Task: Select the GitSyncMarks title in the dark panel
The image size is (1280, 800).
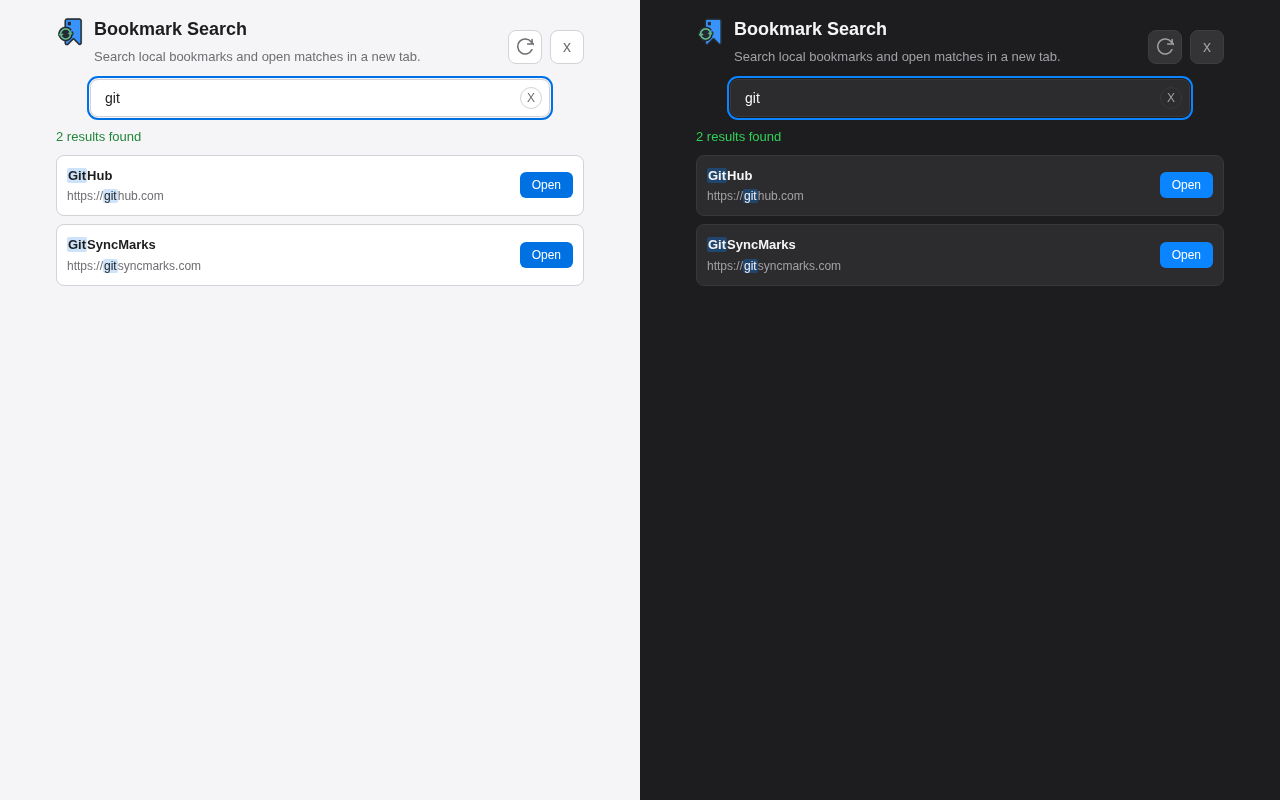Action: (751, 244)
